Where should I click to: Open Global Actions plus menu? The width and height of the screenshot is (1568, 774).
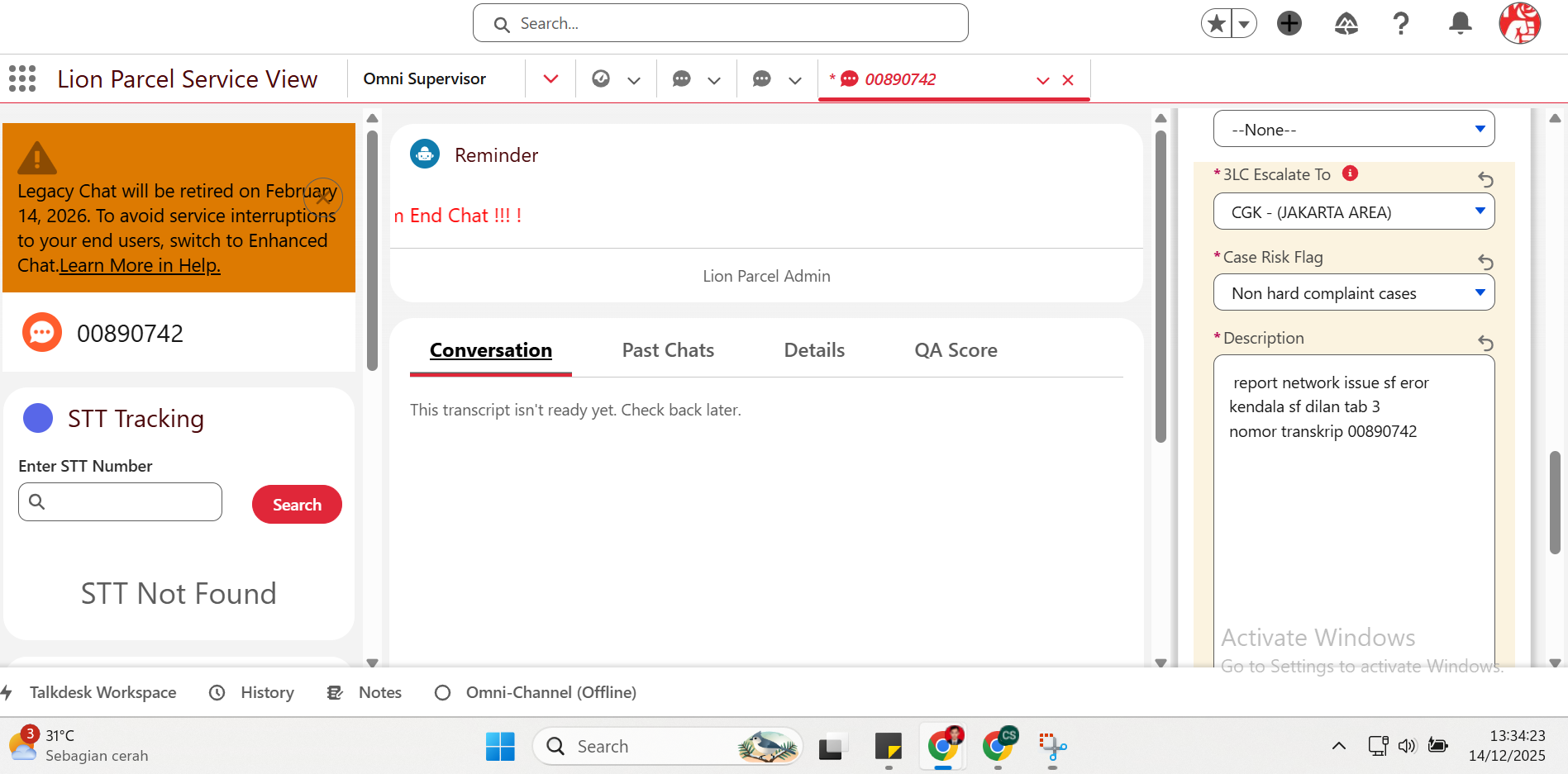(x=1289, y=23)
